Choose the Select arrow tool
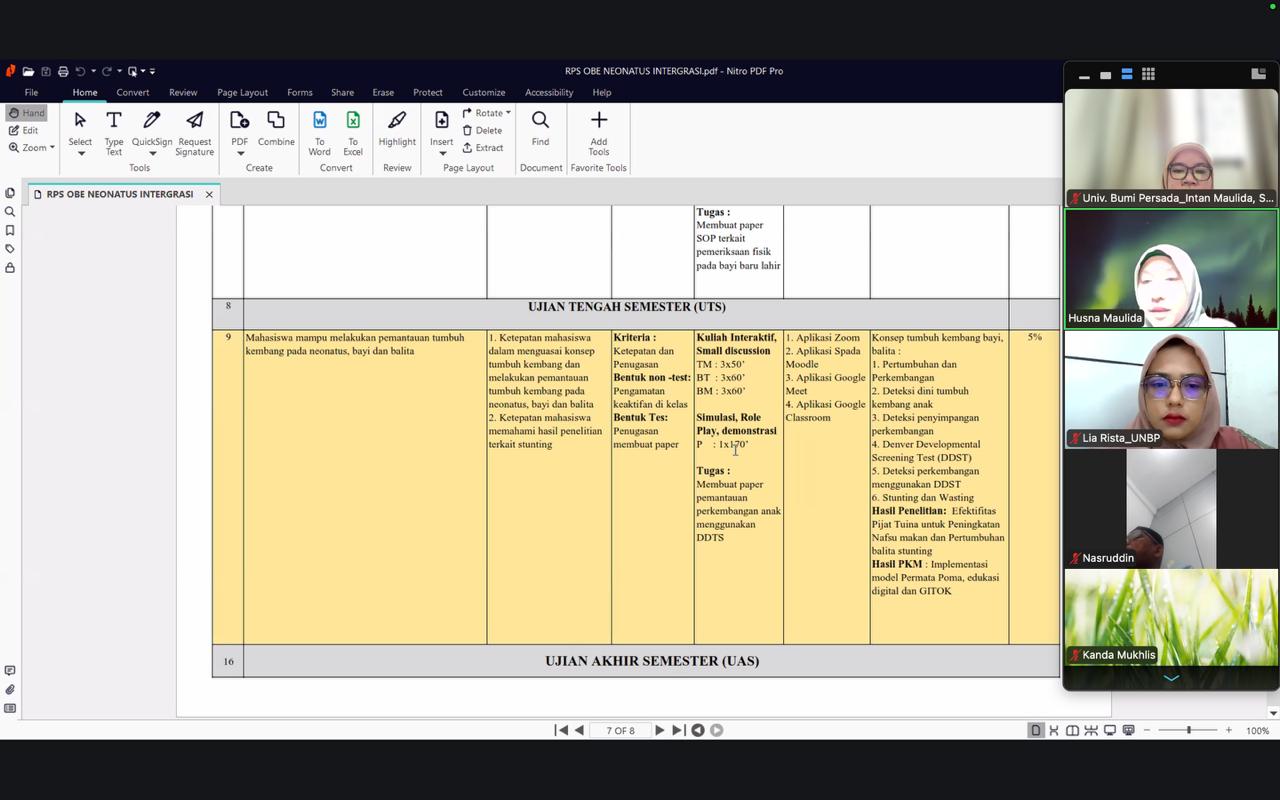This screenshot has width=1280, height=800. coord(80,121)
